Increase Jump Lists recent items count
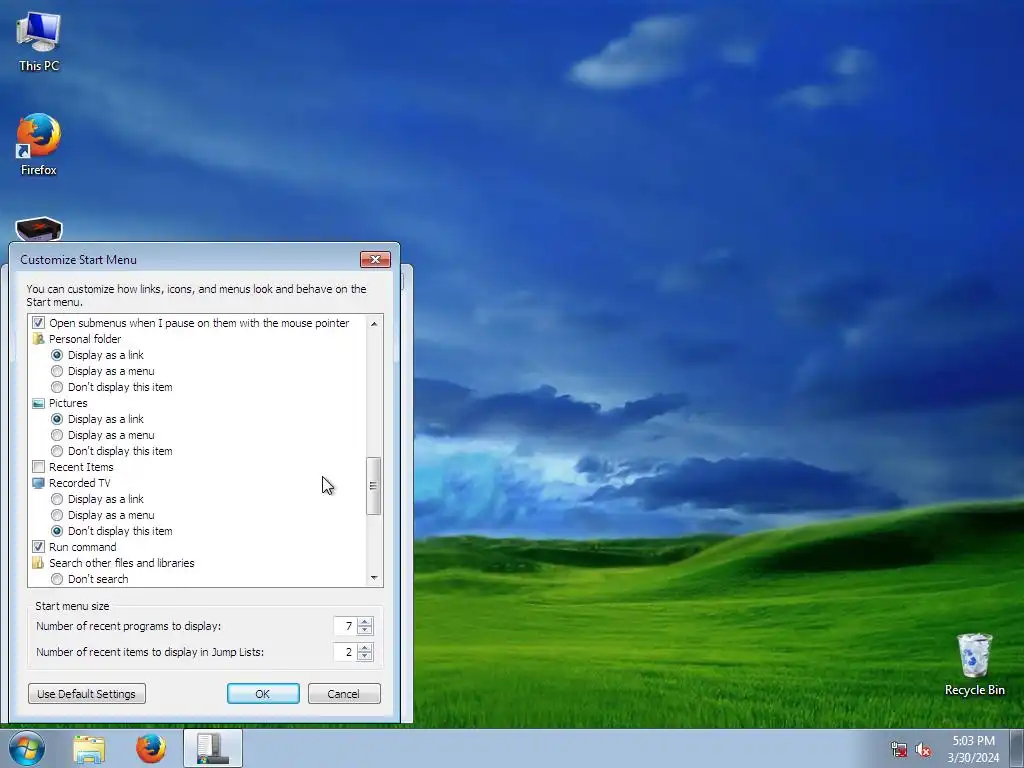1024x768 pixels. 365,648
